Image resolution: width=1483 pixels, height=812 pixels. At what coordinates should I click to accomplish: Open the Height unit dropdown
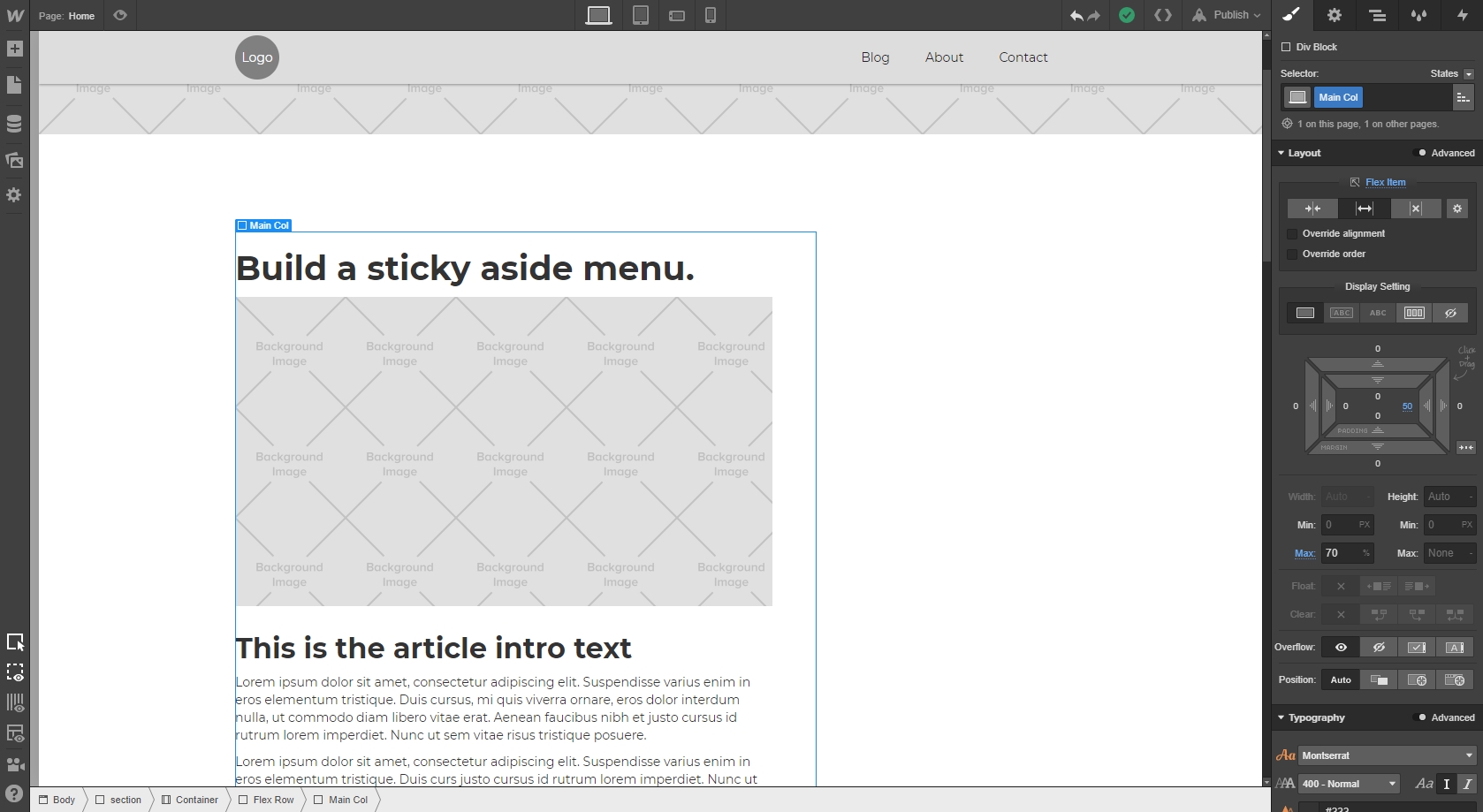tap(1471, 497)
